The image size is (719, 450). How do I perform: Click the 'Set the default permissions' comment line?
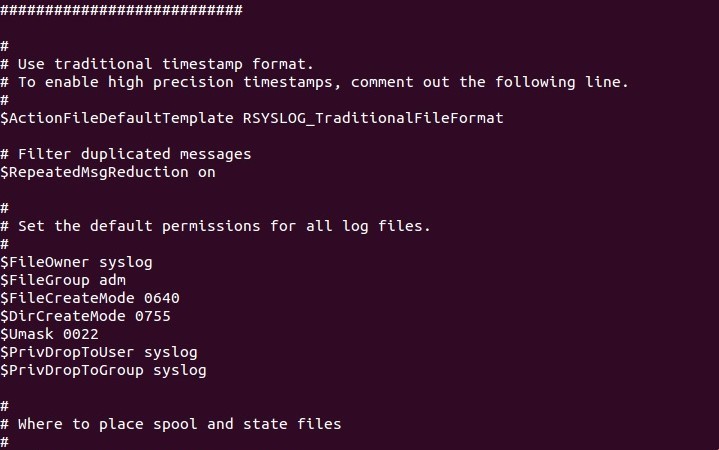coord(216,226)
